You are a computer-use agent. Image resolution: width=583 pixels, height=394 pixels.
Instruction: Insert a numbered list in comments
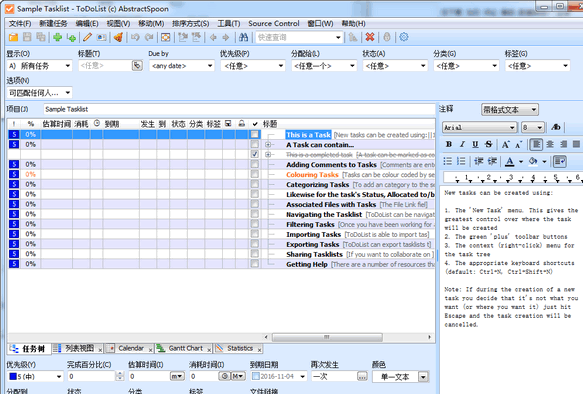pyautogui.click(x=461, y=161)
